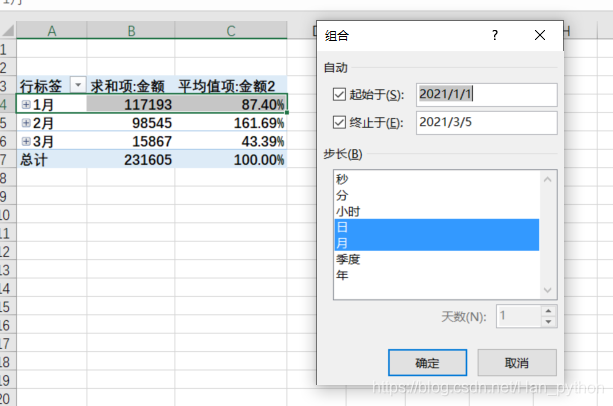The image size is (613, 406).
Task: Click cell showing 100.00%
Action: (x=231, y=159)
